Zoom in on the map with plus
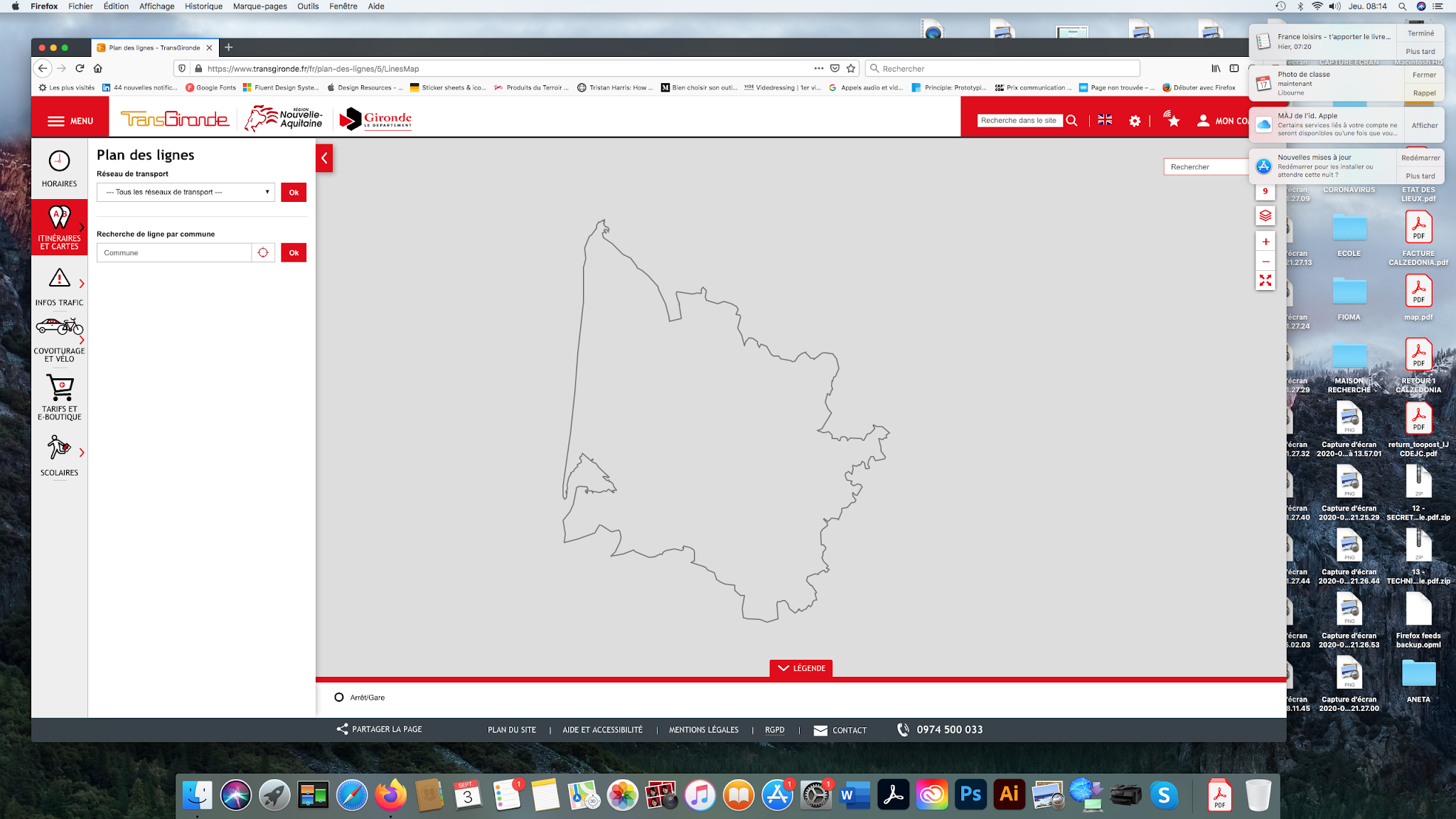 click(1265, 242)
